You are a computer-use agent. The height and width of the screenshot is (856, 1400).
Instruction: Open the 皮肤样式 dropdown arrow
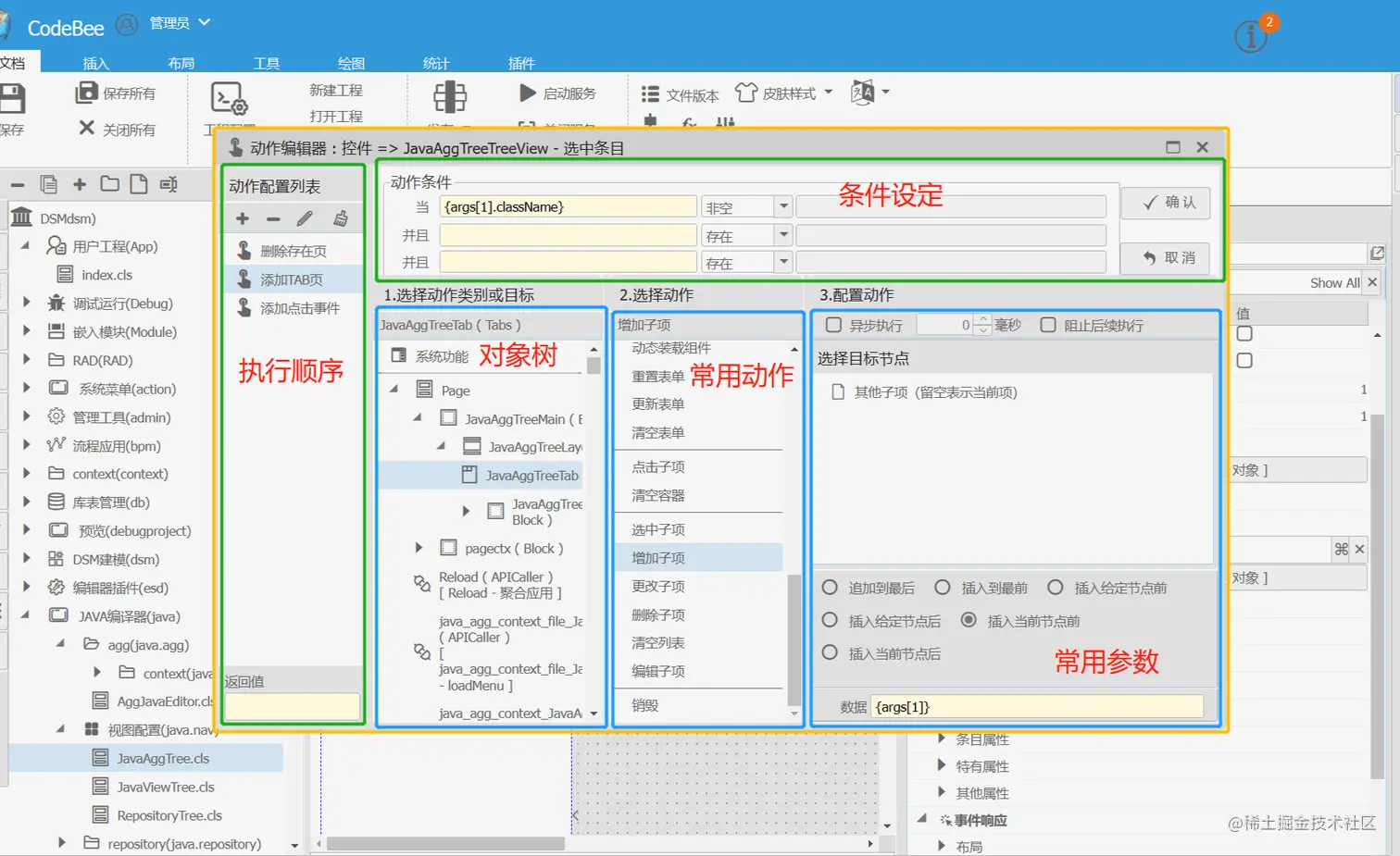tap(829, 92)
